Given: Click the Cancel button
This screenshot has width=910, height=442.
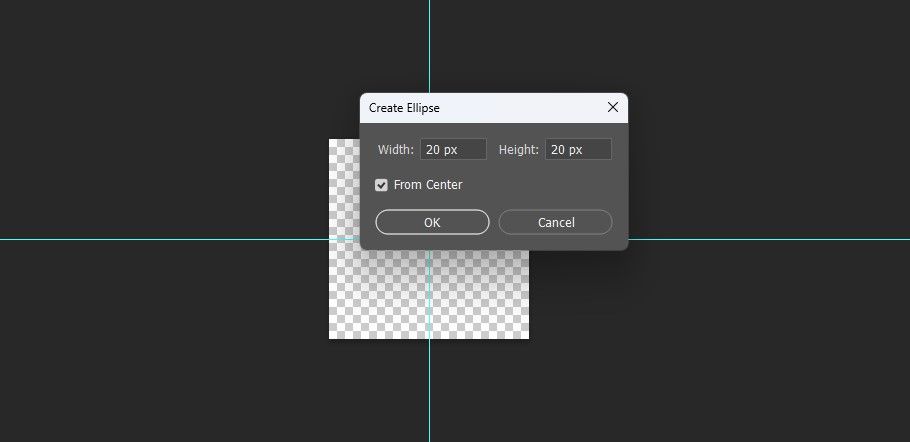Looking at the screenshot, I should pos(555,222).
